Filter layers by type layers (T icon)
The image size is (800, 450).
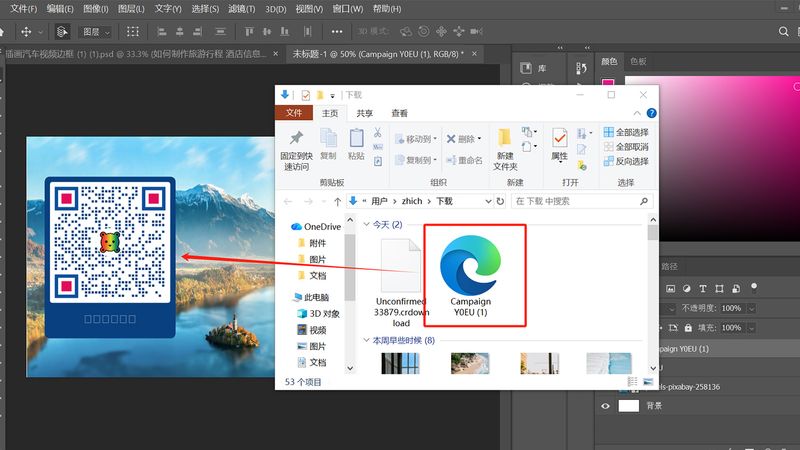703,289
